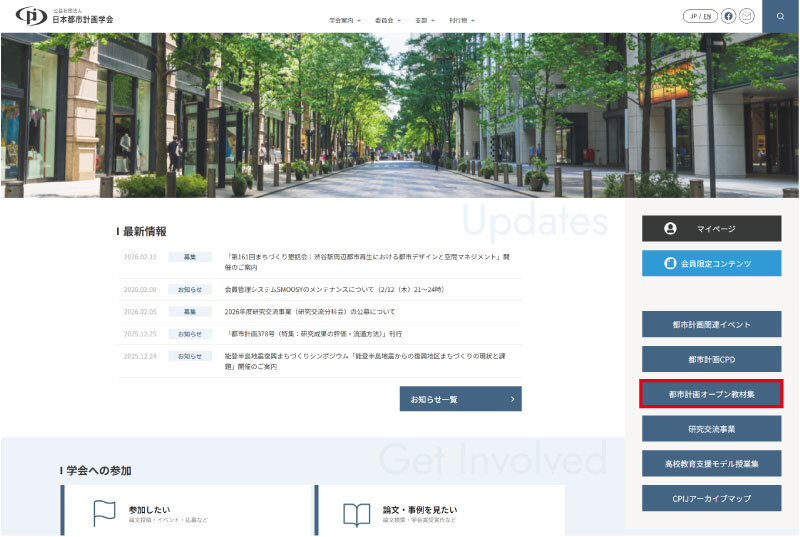800x537 pixels.
Task: Click 募集 tag on 2026.02.05 row
Action: click(190, 312)
